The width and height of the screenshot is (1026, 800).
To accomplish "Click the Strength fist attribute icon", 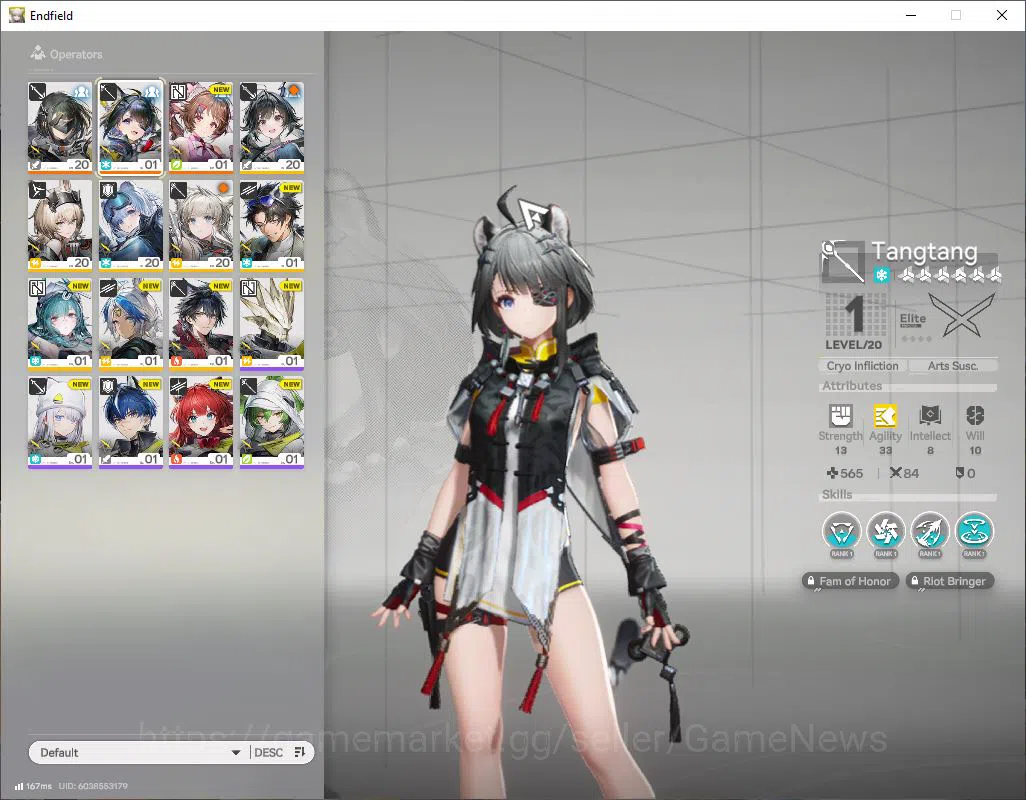I will [841, 415].
